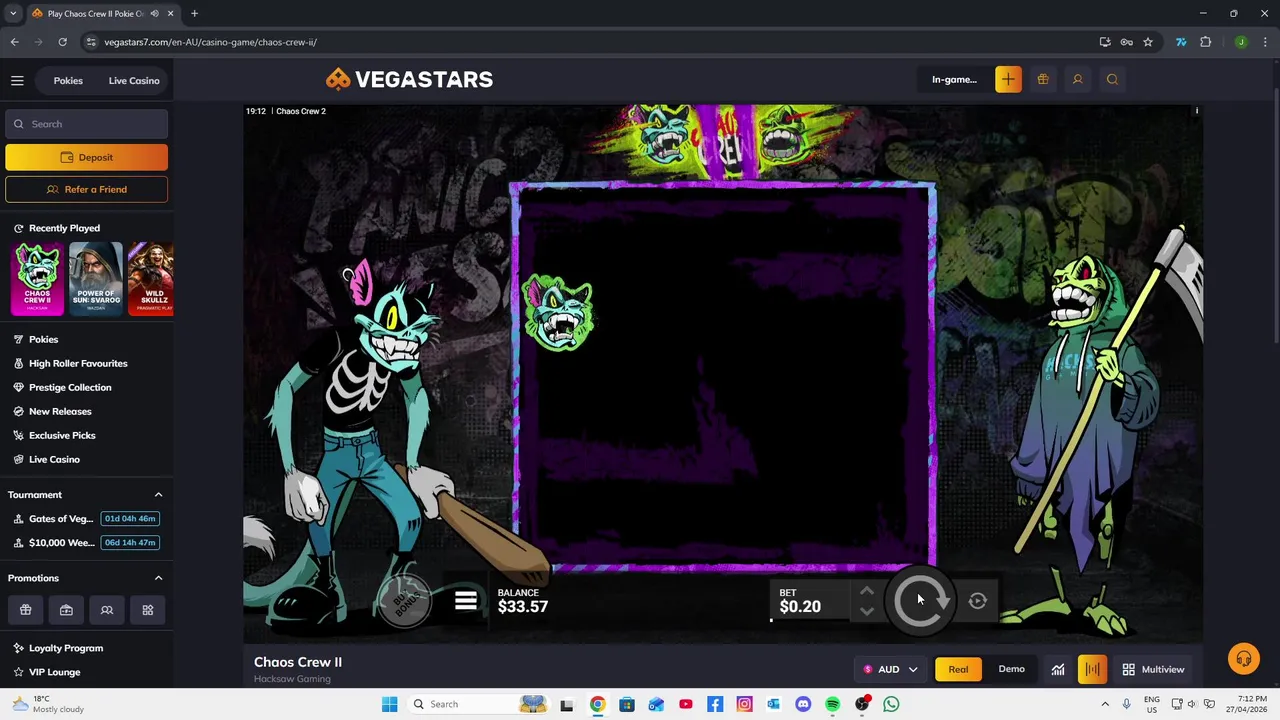Switch to Real play mode
This screenshot has width=1280, height=720.
[x=958, y=669]
